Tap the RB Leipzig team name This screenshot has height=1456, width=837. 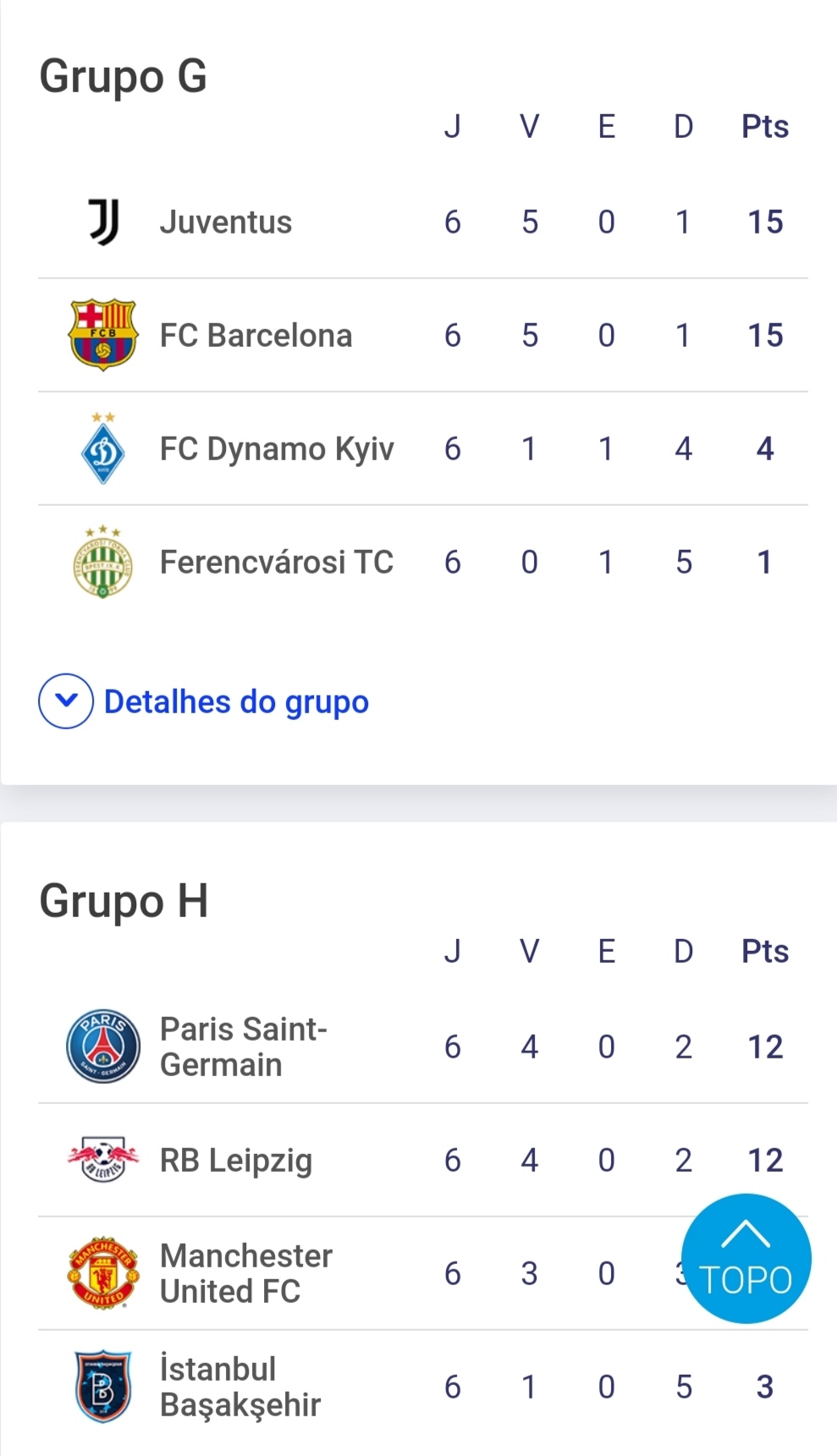click(x=236, y=1161)
